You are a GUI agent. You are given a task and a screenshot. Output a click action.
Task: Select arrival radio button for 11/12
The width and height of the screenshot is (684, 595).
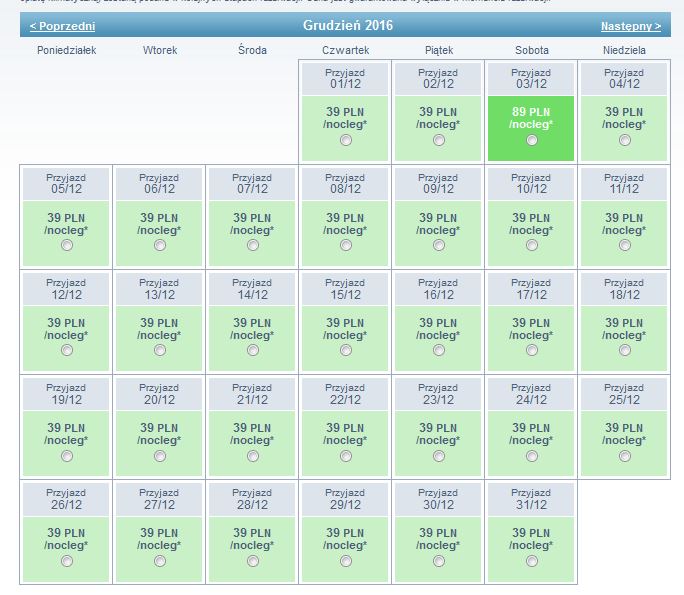coord(625,245)
